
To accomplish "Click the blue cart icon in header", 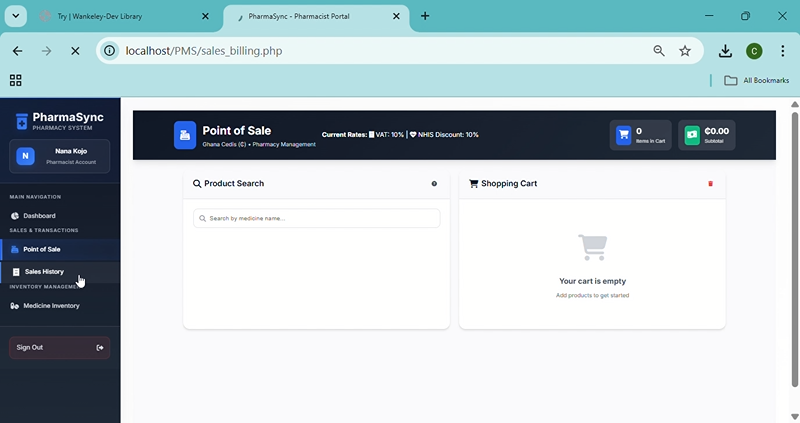I will tap(623, 135).
